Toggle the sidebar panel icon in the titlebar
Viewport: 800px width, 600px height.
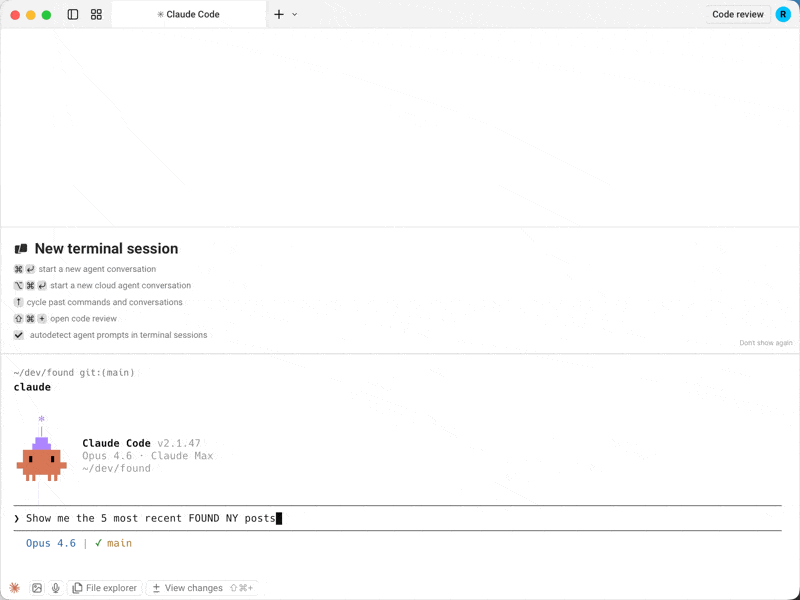(x=71, y=14)
